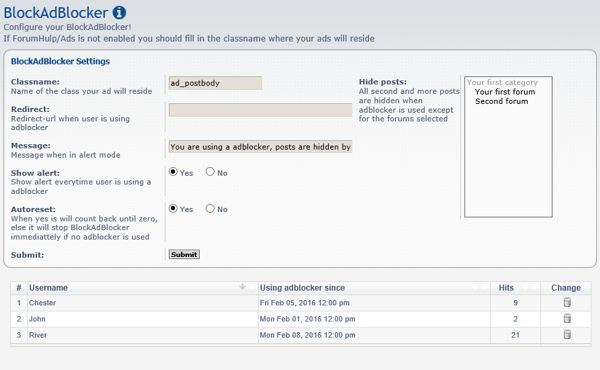Click 'Your first category' group label

pyautogui.click(x=502, y=83)
